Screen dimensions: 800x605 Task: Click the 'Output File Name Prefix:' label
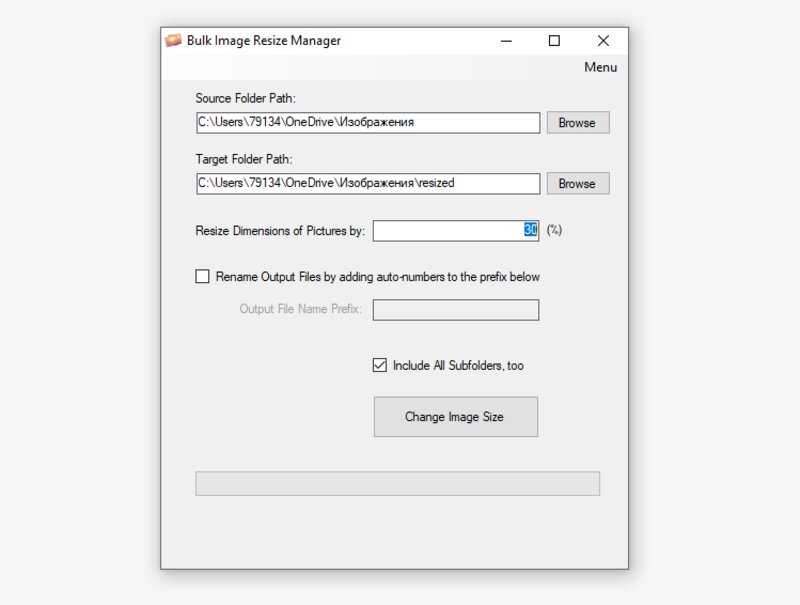pyautogui.click(x=301, y=309)
